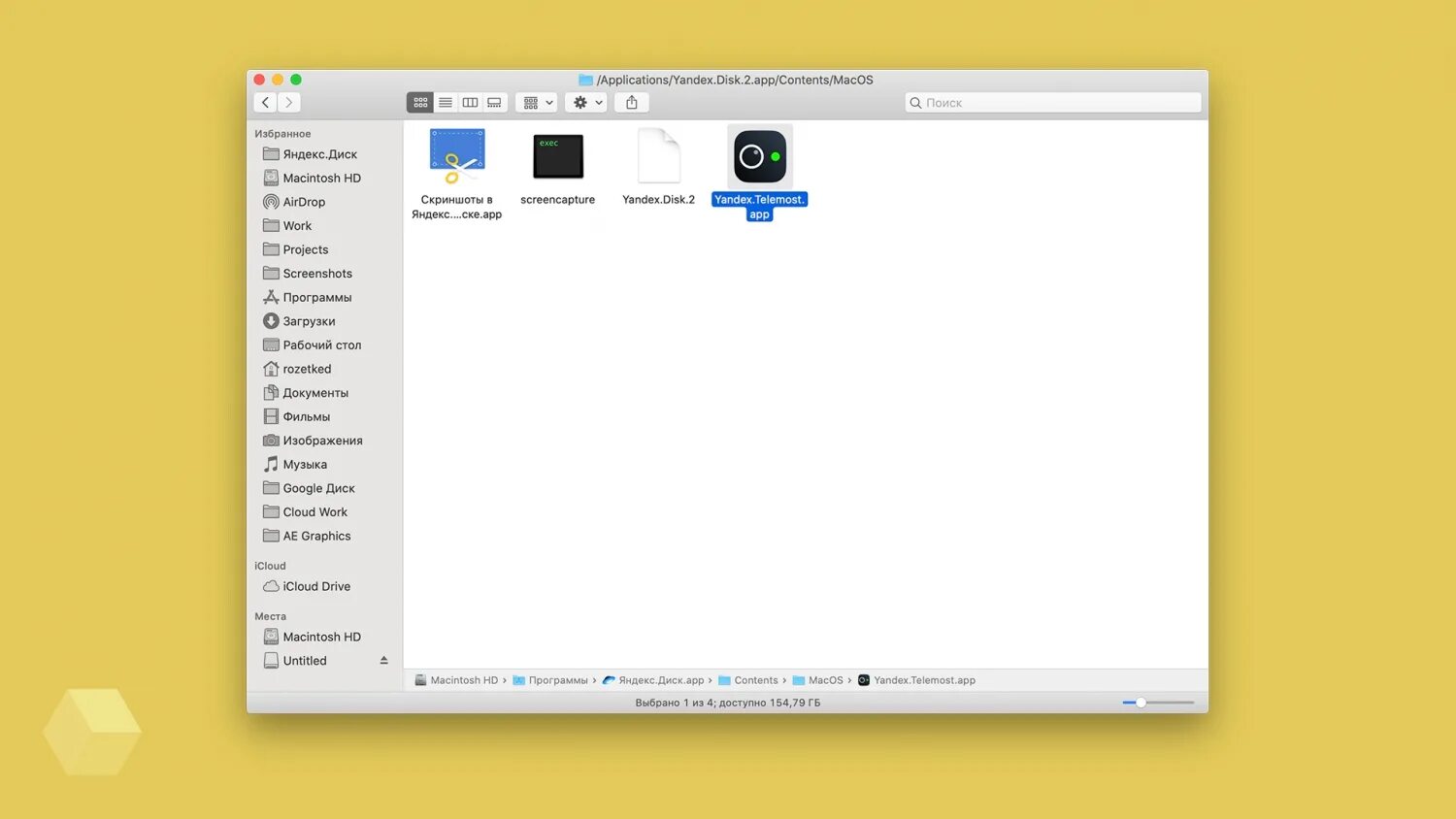Close the Finder window with red button

pyautogui.click(x=259, y=80)
